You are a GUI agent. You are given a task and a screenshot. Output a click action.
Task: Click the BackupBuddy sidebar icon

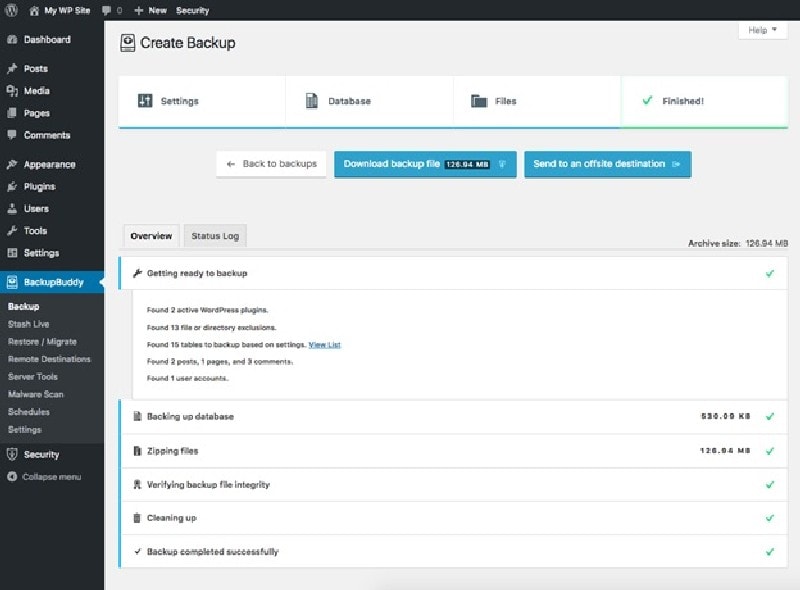[12, 282]
